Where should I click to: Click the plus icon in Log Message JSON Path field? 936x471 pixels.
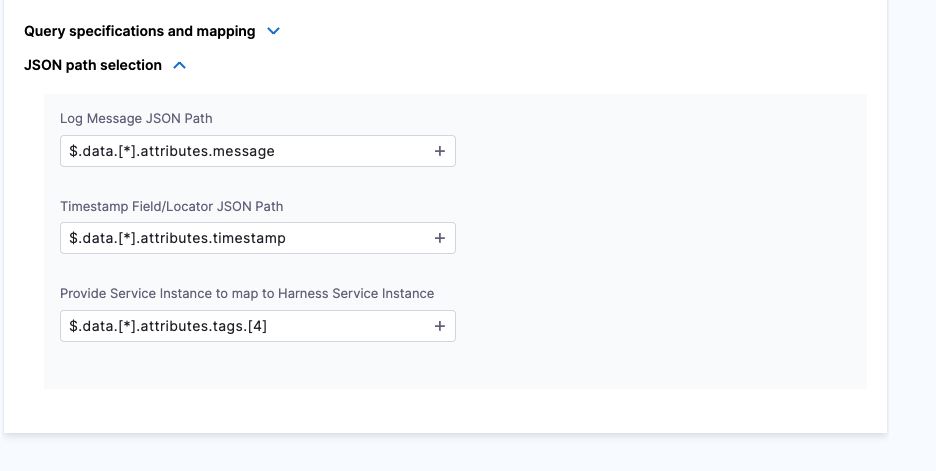tap(439, 151)
